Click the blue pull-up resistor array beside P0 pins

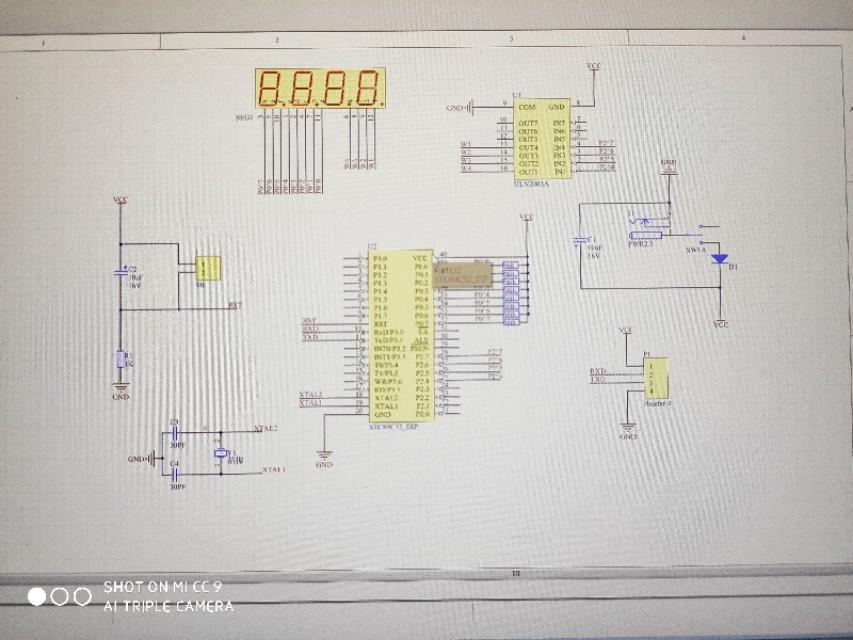tap(510, 294)
